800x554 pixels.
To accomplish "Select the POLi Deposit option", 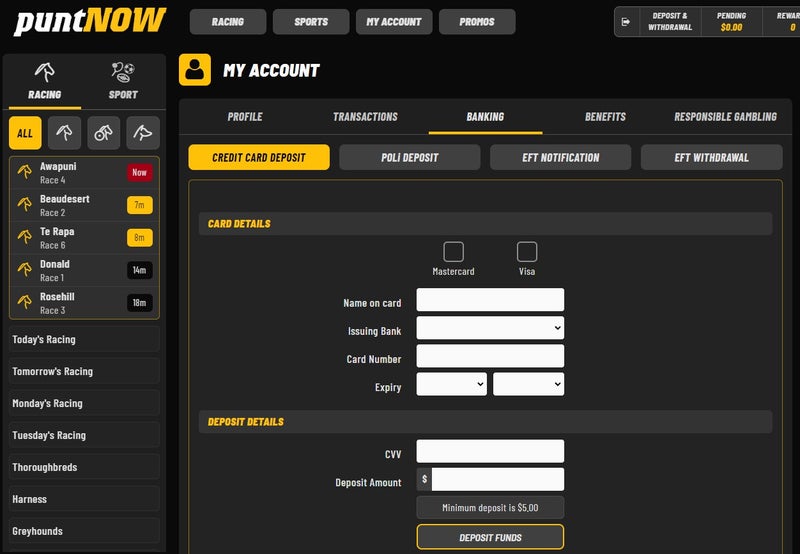I will [410, 157].
